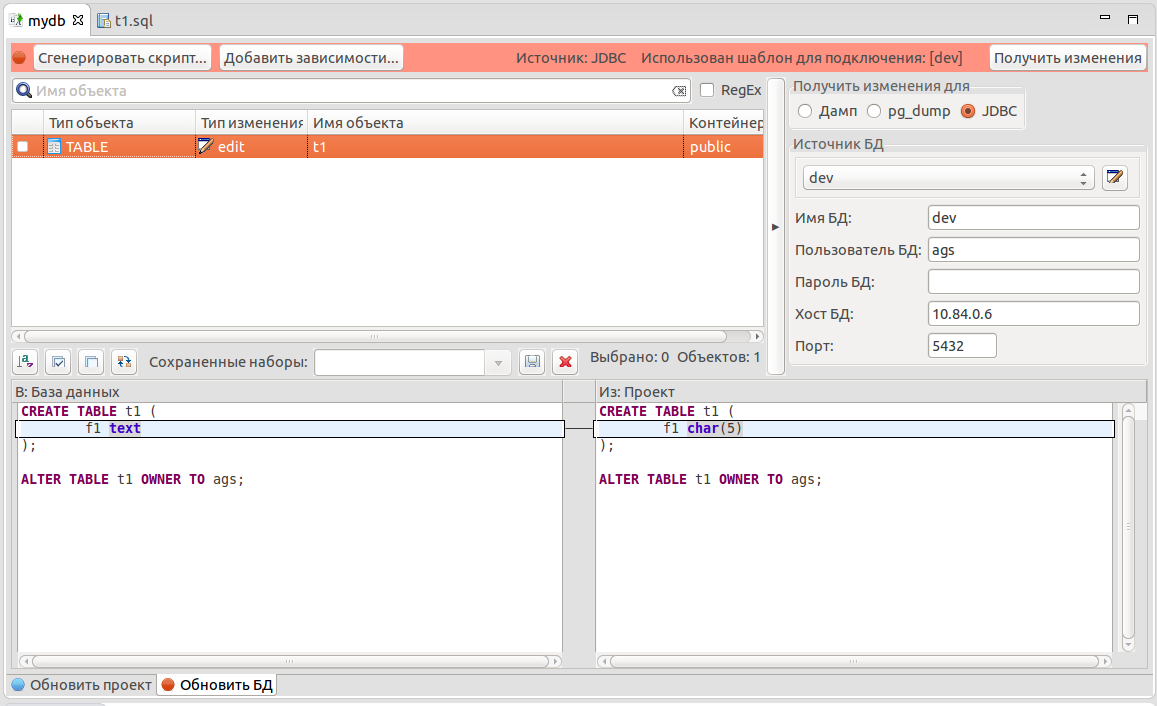The height and width of the screenshot is (706, 1157).
Task: Click the public container cell
Action: [x=724, y=146]
